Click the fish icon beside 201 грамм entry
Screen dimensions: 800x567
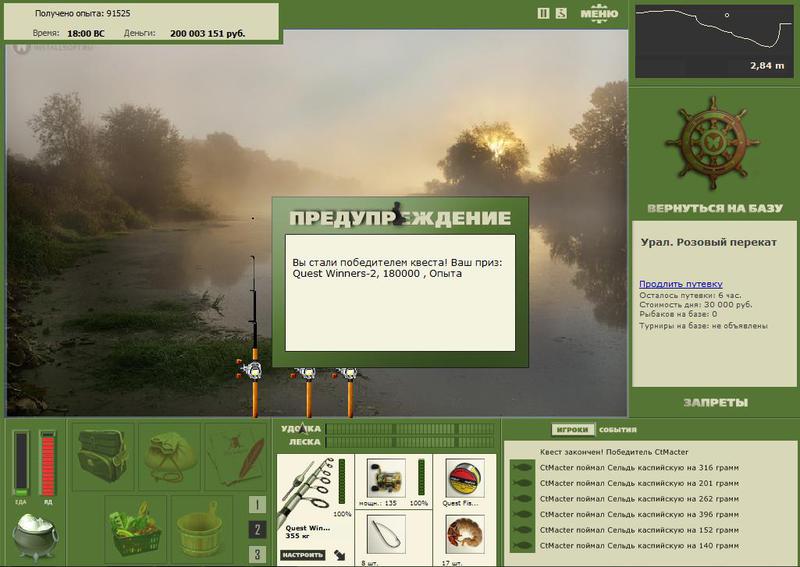pos(522,483)
